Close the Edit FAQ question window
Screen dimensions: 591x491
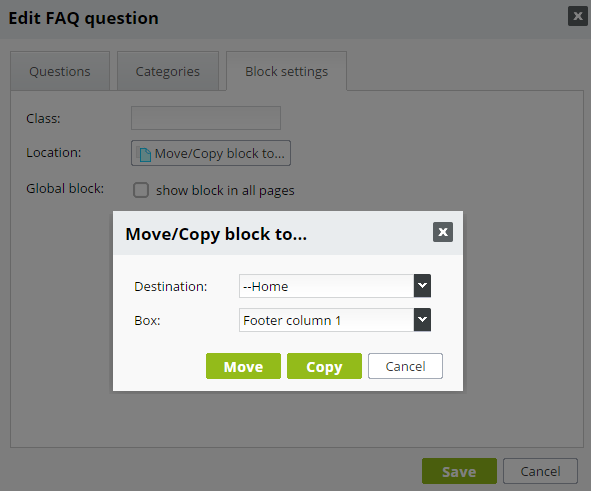click(578, 16)
